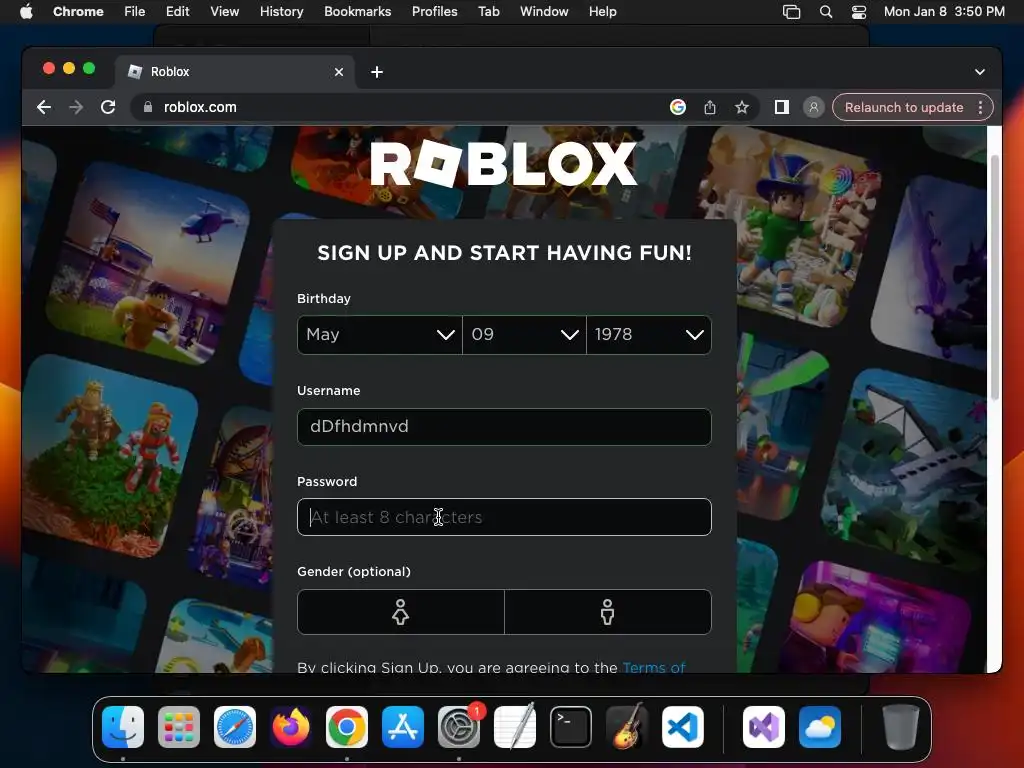Select the female gender icon
Screen dimensions: 1024x768
pos(400,612)
